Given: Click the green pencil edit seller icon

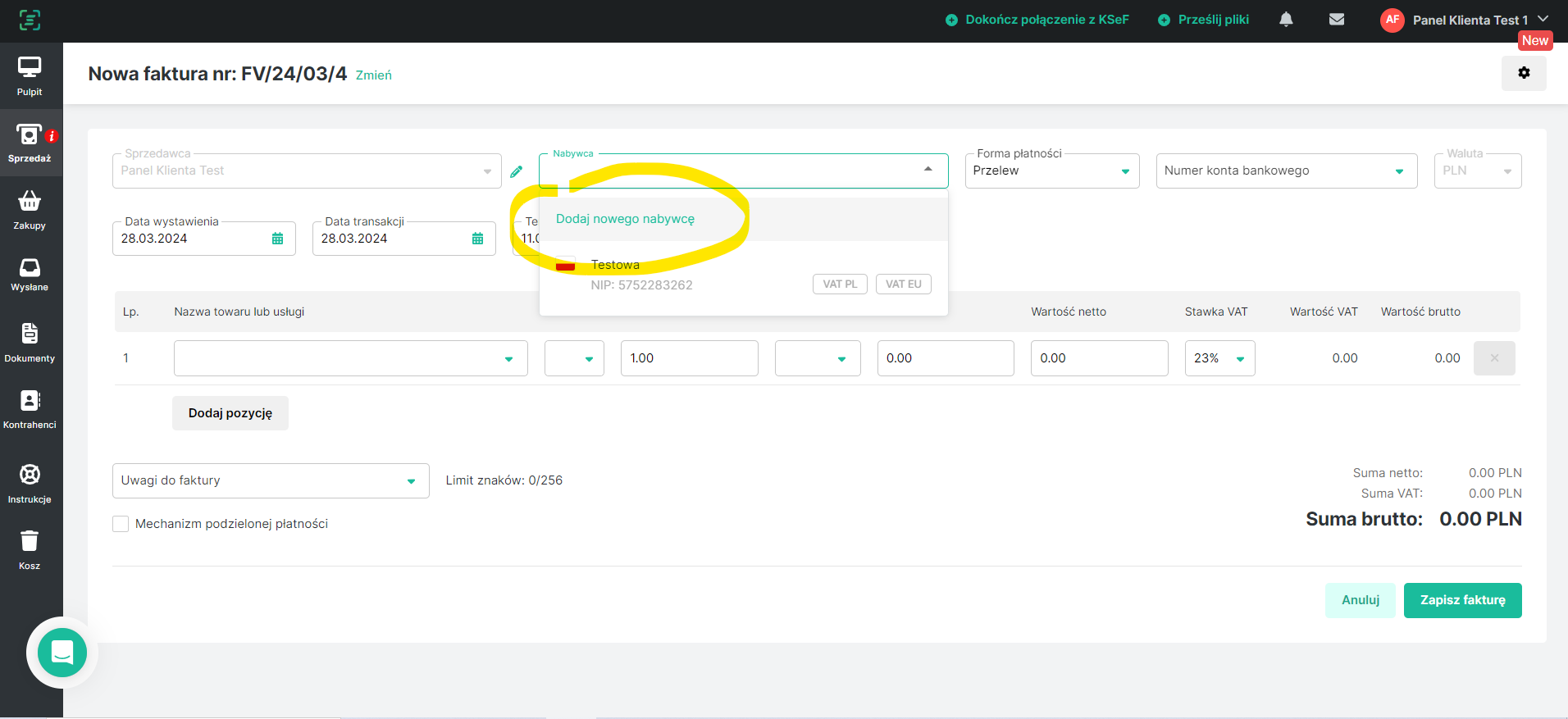Looking at the screenshot, I should 517,171.
